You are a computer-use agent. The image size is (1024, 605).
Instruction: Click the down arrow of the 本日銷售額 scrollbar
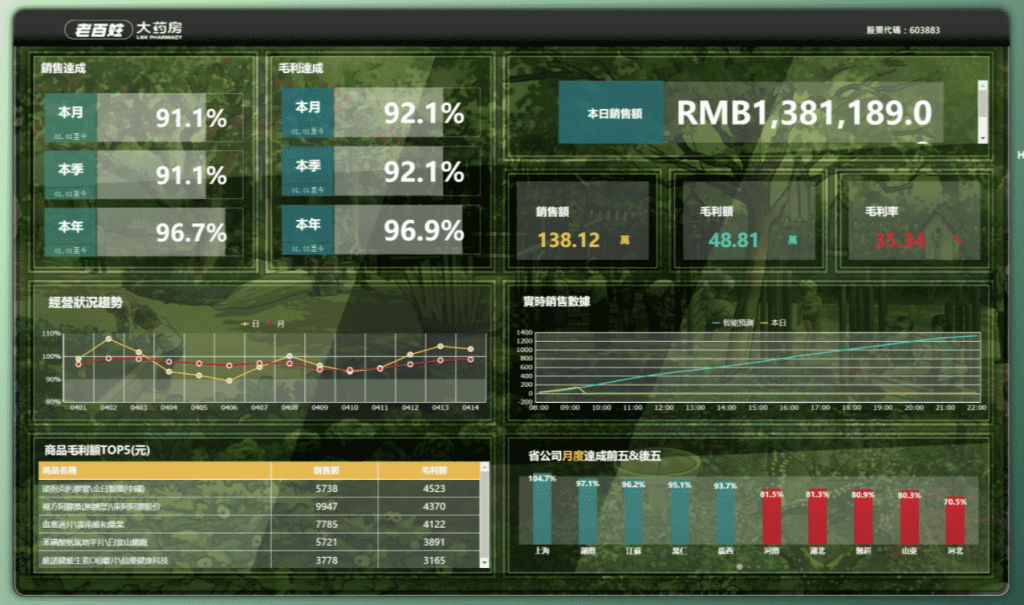[982, 139]
